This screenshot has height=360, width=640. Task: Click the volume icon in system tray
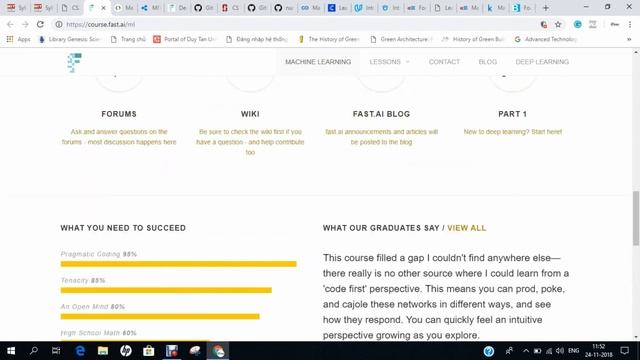pos(560,351)
